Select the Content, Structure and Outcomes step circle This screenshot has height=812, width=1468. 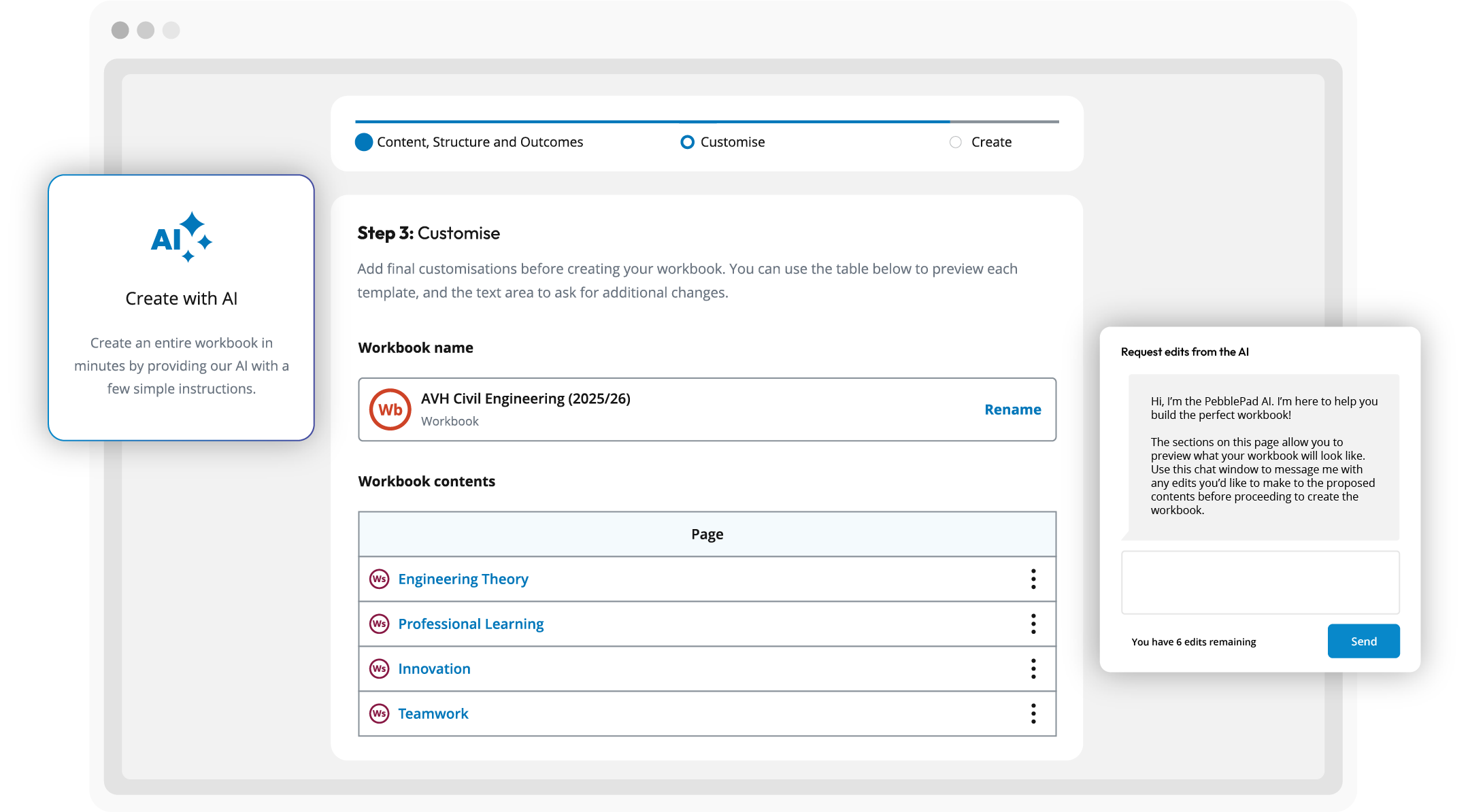(x=364, y=142)
